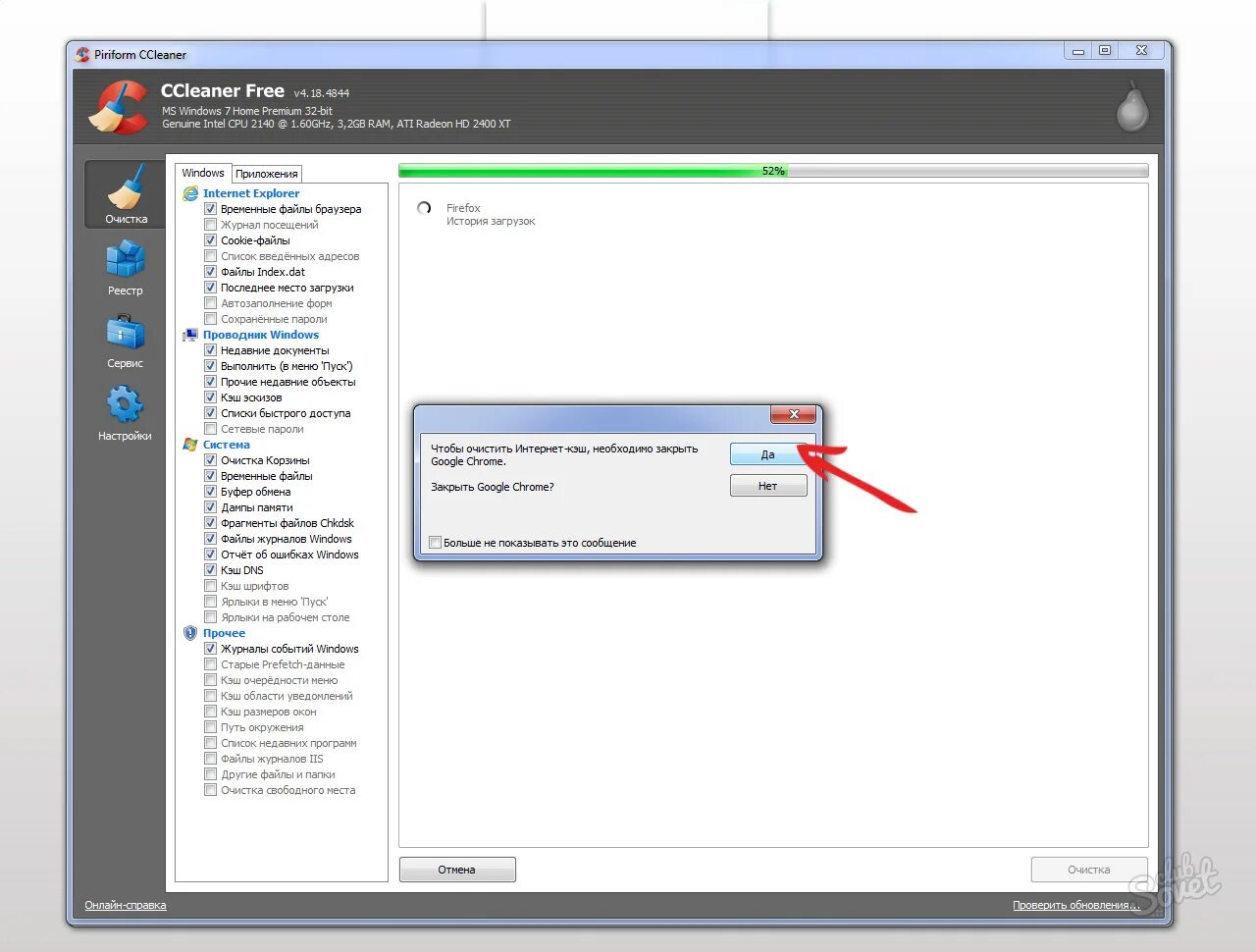Screen dimensions: 1256x952
Task: Click the v4.18.4844 version label
Action: (322, 93)
